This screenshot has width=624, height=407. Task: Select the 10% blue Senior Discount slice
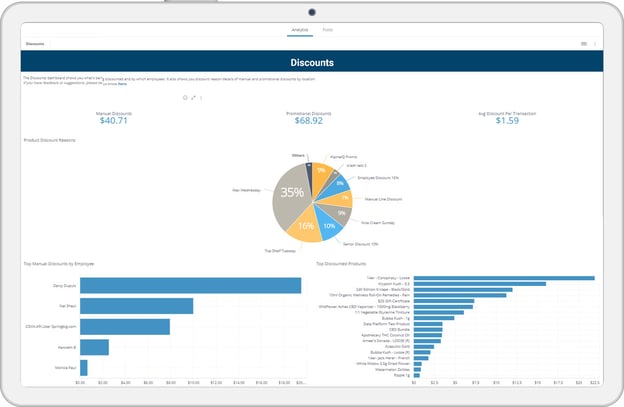329,225
